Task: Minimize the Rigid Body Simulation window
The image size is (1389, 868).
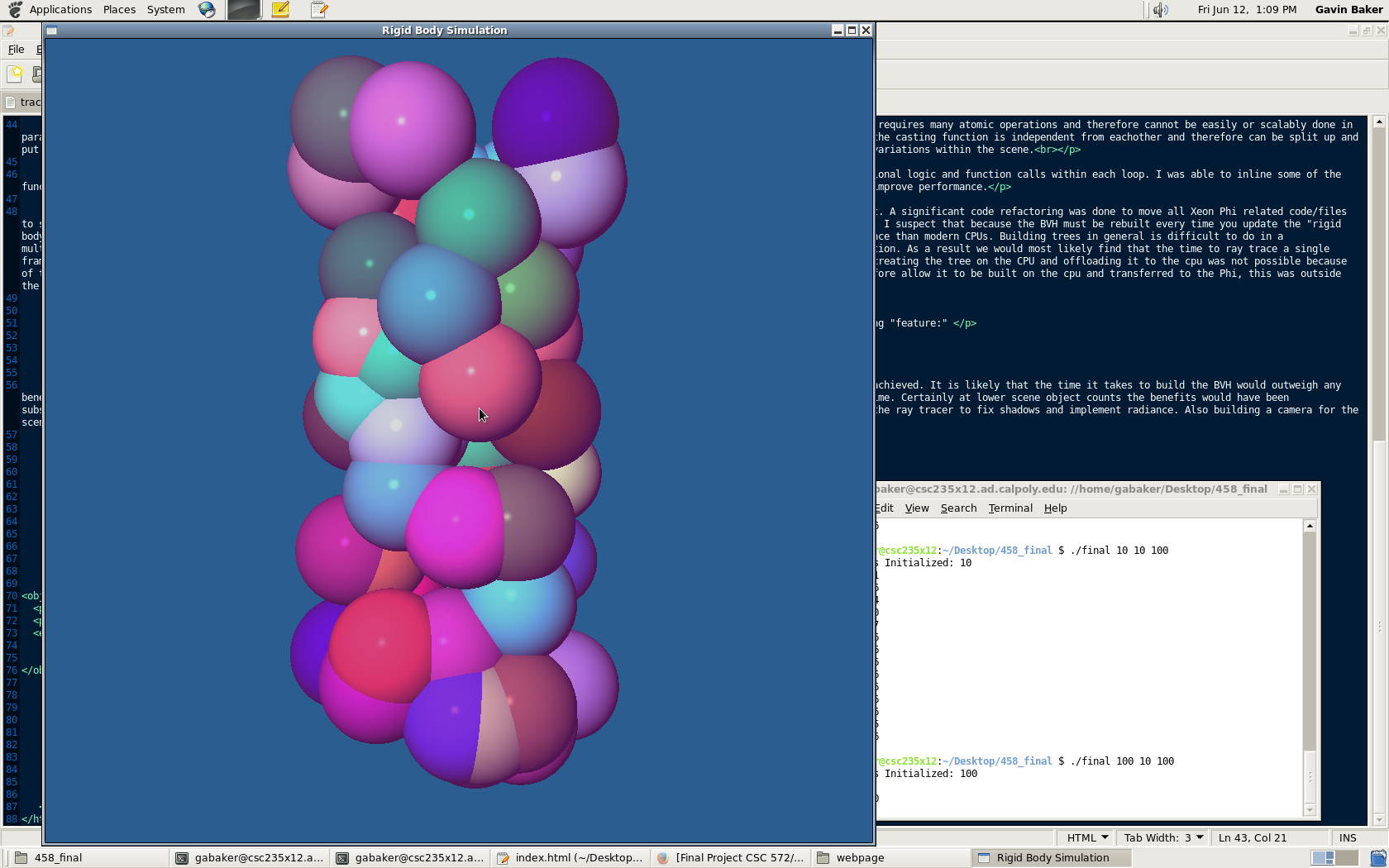Action: 838,31
